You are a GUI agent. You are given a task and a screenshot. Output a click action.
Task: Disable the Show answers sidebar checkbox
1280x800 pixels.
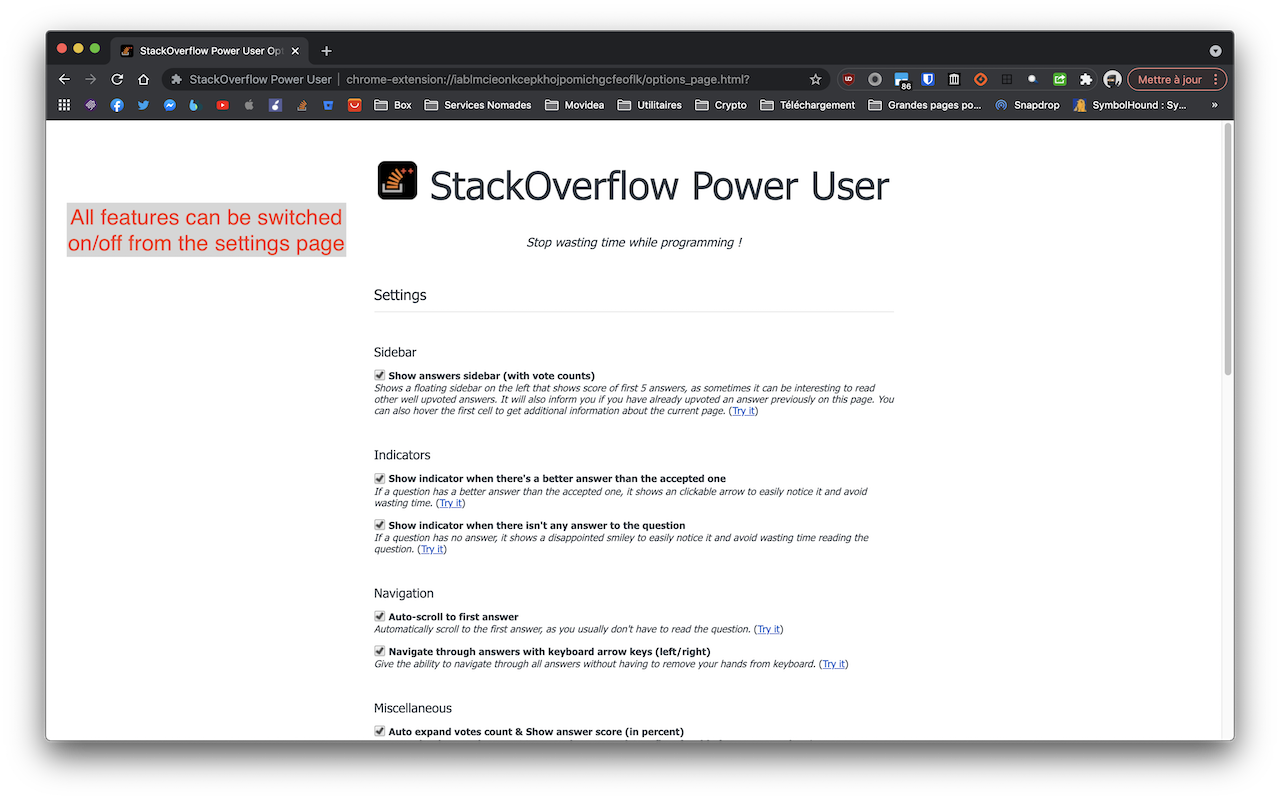[379, 374]
